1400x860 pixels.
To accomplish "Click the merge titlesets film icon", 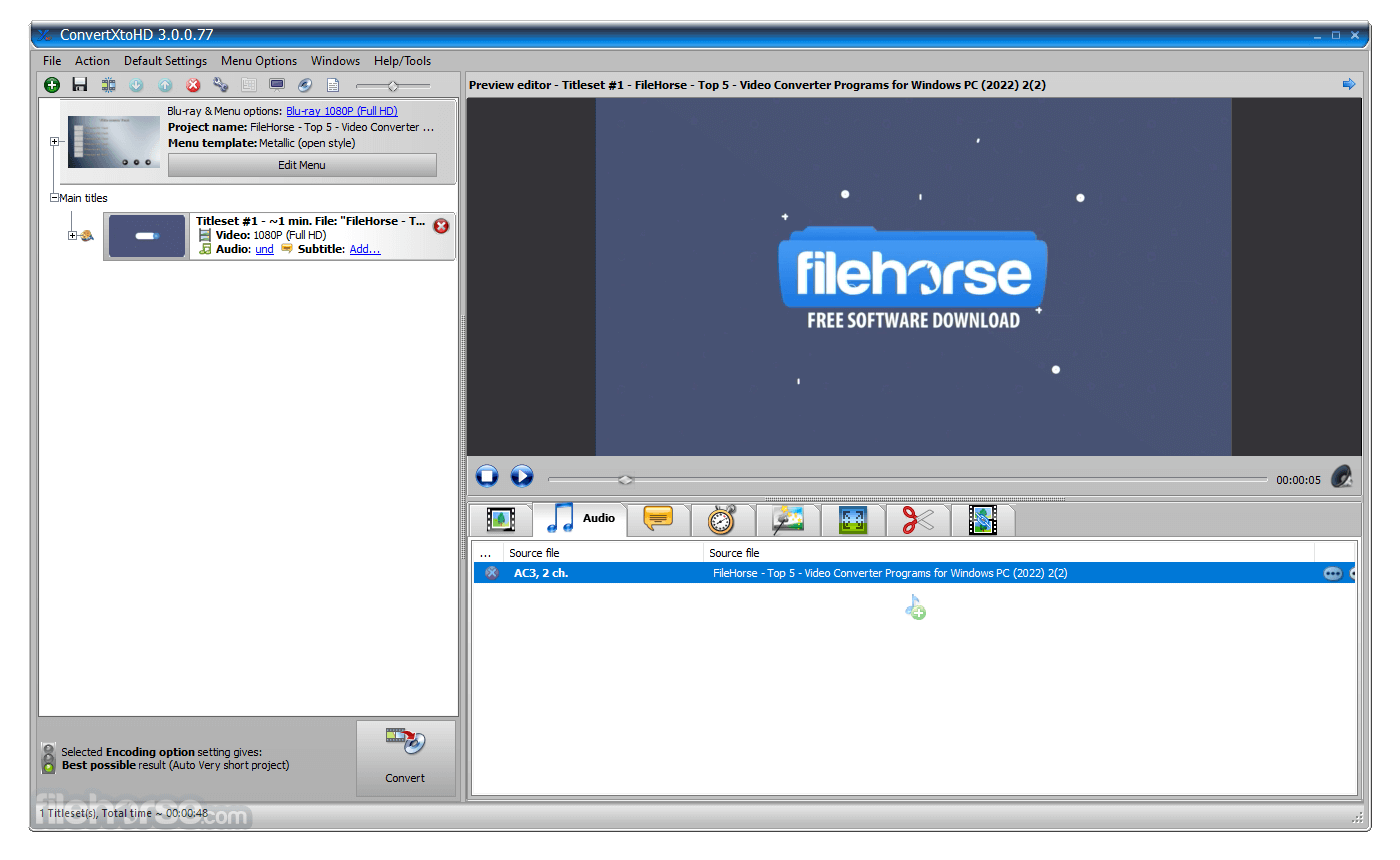I will coord(108,86).
